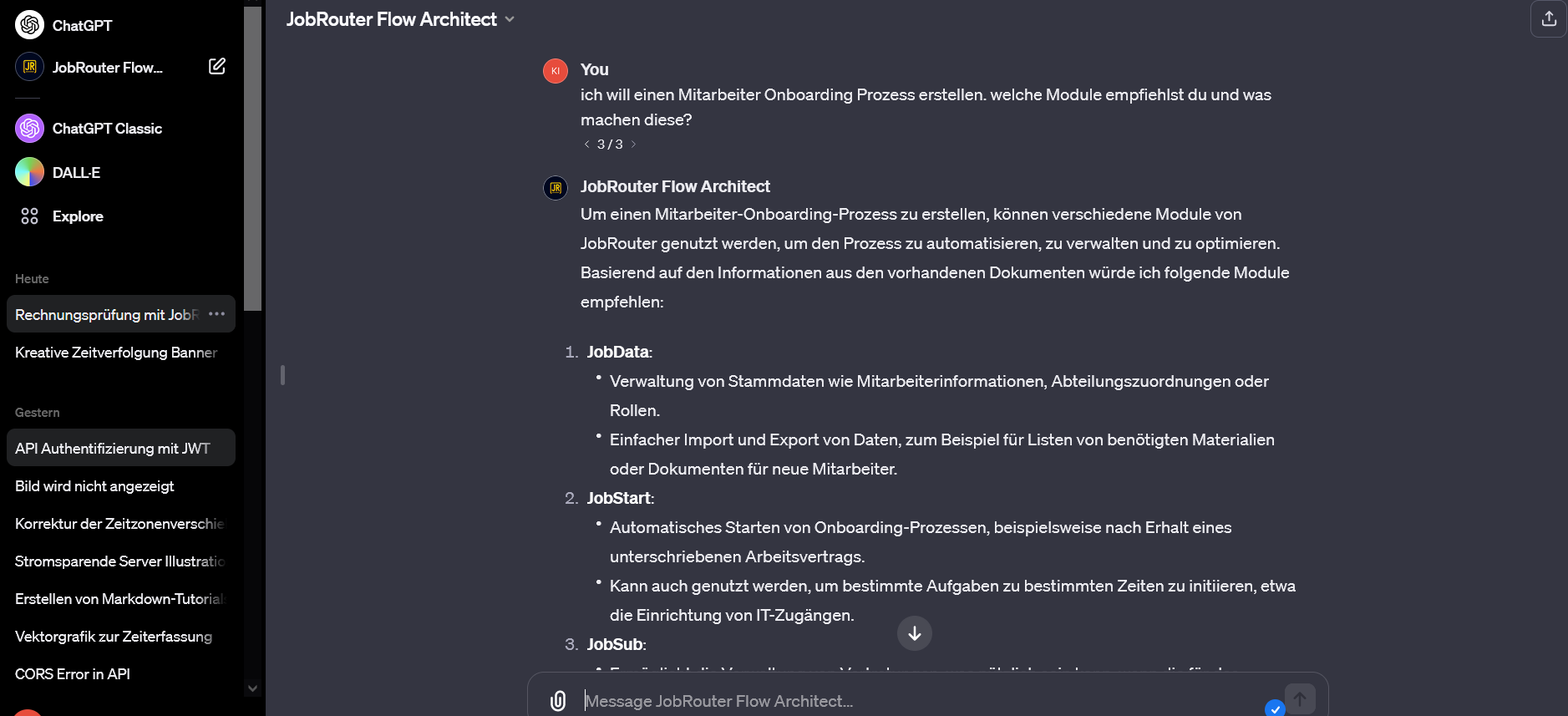Click the share chat icon
This screenshot has width=1568, height=716.
[x=1549, y=18]
